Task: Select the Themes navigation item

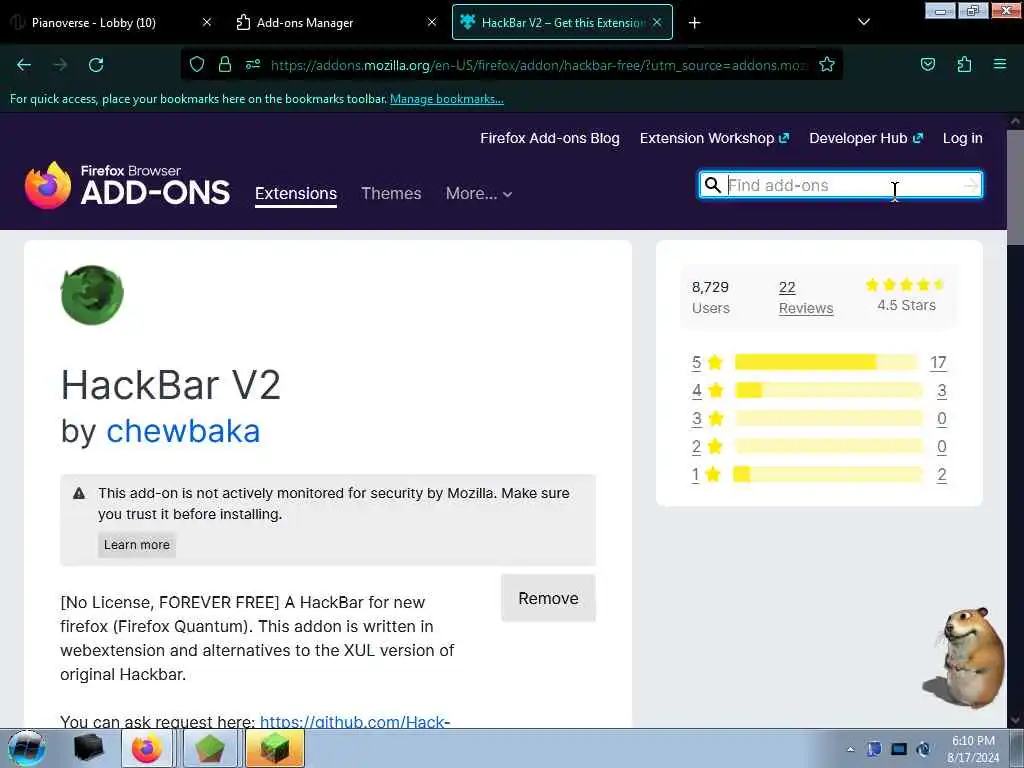Action: tap(391, 193)
